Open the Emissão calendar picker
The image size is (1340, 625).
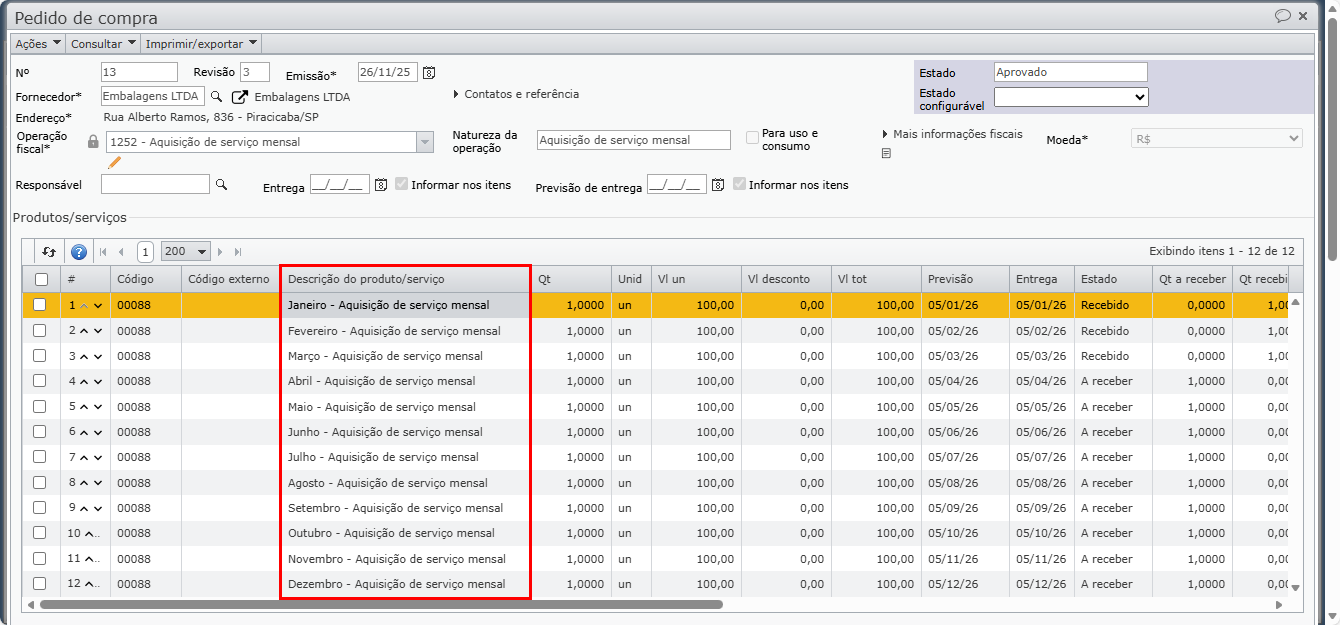[x=429, y=72]
